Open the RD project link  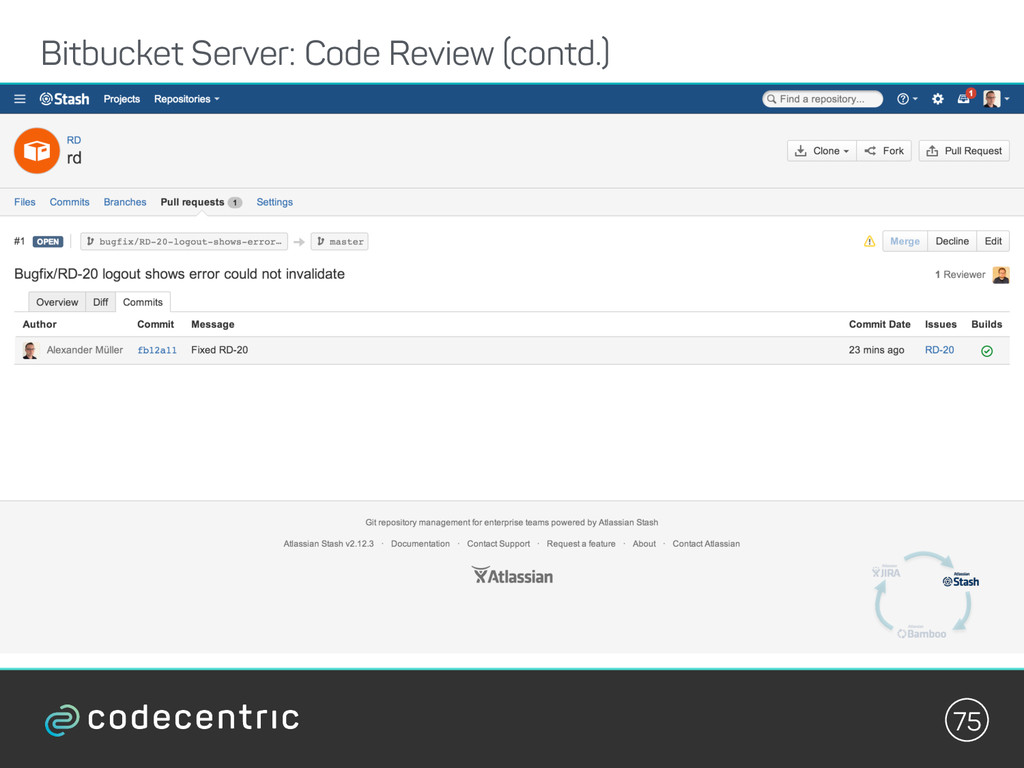tap(74, 140)
